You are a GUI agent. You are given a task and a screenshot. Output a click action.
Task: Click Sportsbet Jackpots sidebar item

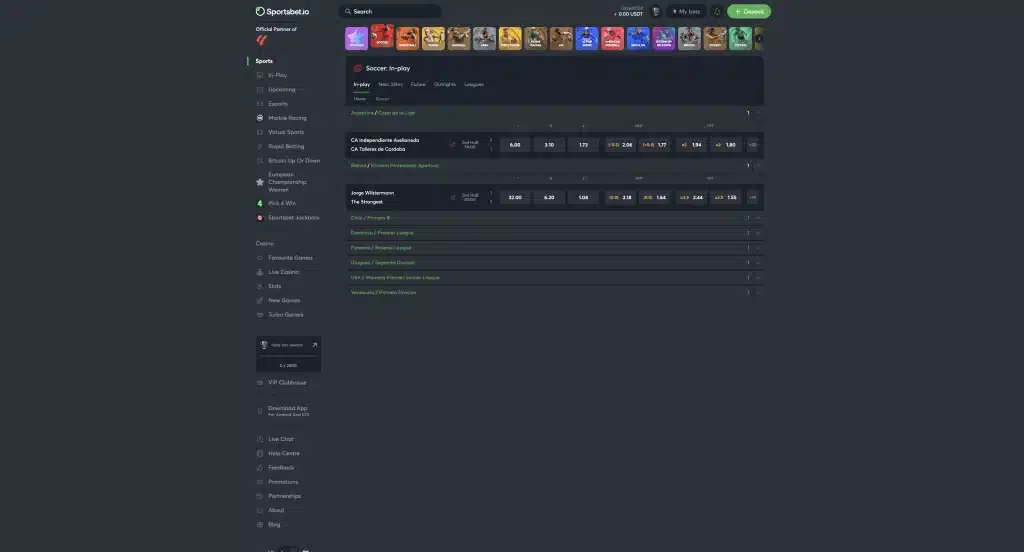[293, 217]
